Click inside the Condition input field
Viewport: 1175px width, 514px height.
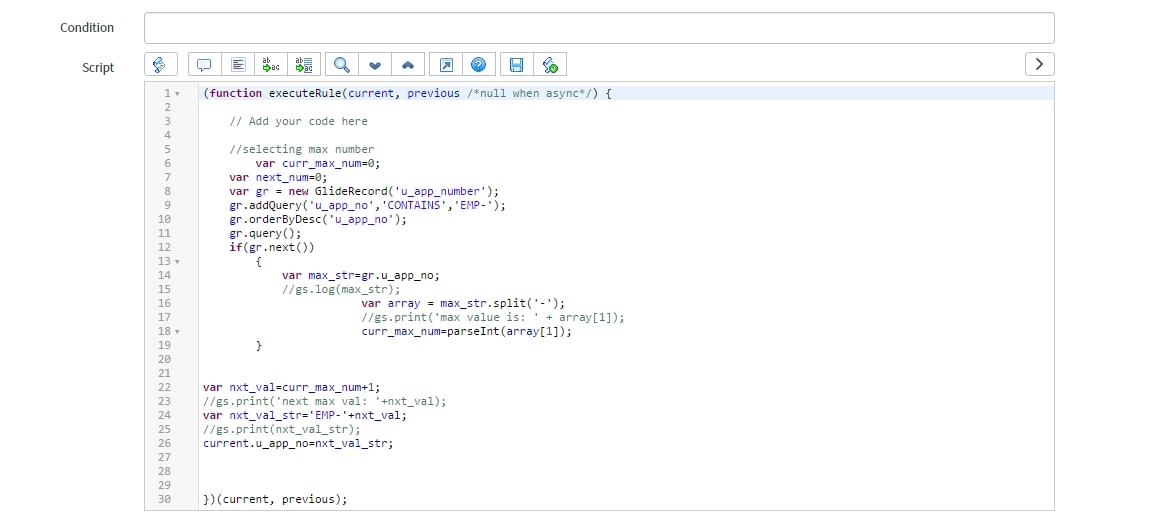[x=599, y=28]
